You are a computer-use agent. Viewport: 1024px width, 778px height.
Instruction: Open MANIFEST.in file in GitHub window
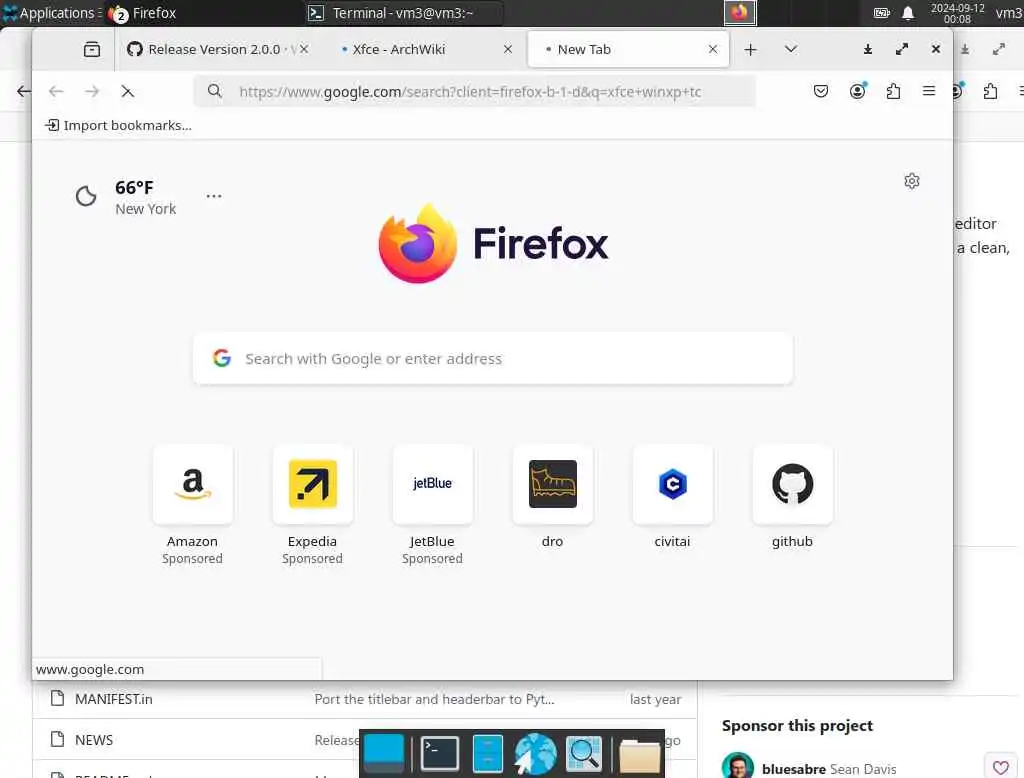coord(114,699)
